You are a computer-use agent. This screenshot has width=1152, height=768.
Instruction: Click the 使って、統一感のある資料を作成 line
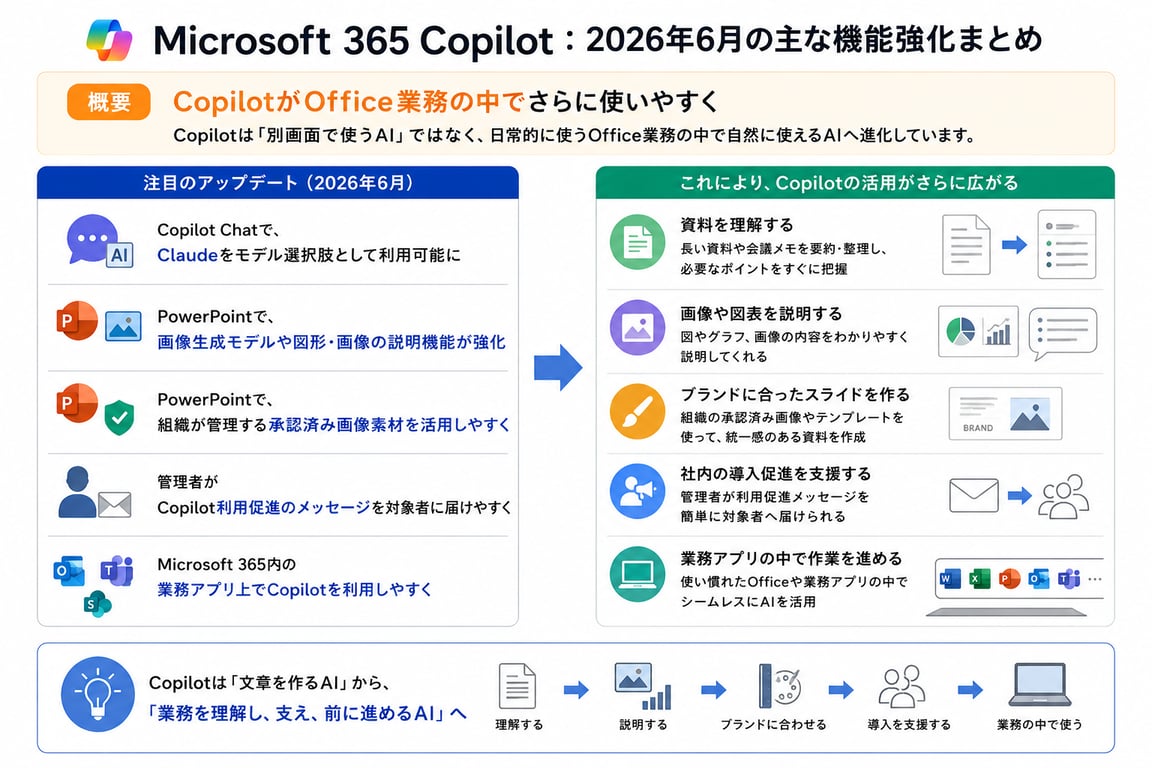coord(773,437)
